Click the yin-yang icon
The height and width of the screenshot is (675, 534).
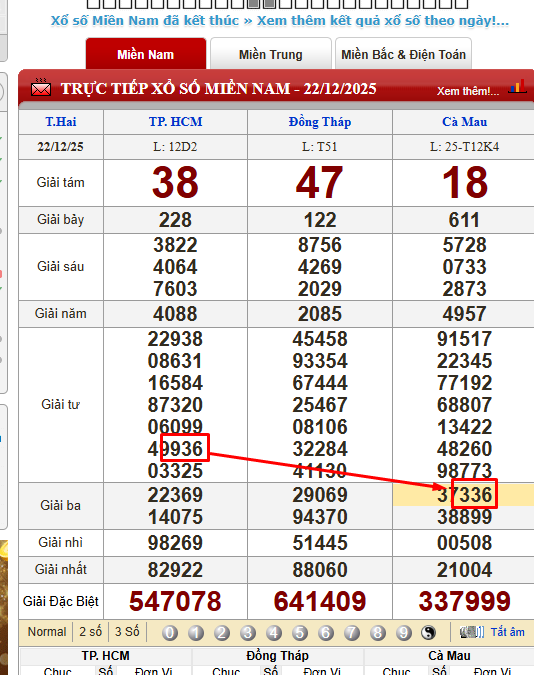point(428,633)
